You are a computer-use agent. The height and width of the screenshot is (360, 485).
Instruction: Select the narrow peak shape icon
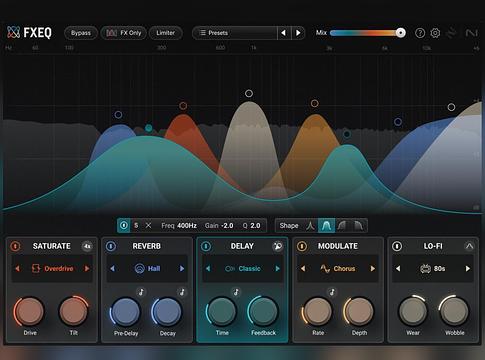311,226
